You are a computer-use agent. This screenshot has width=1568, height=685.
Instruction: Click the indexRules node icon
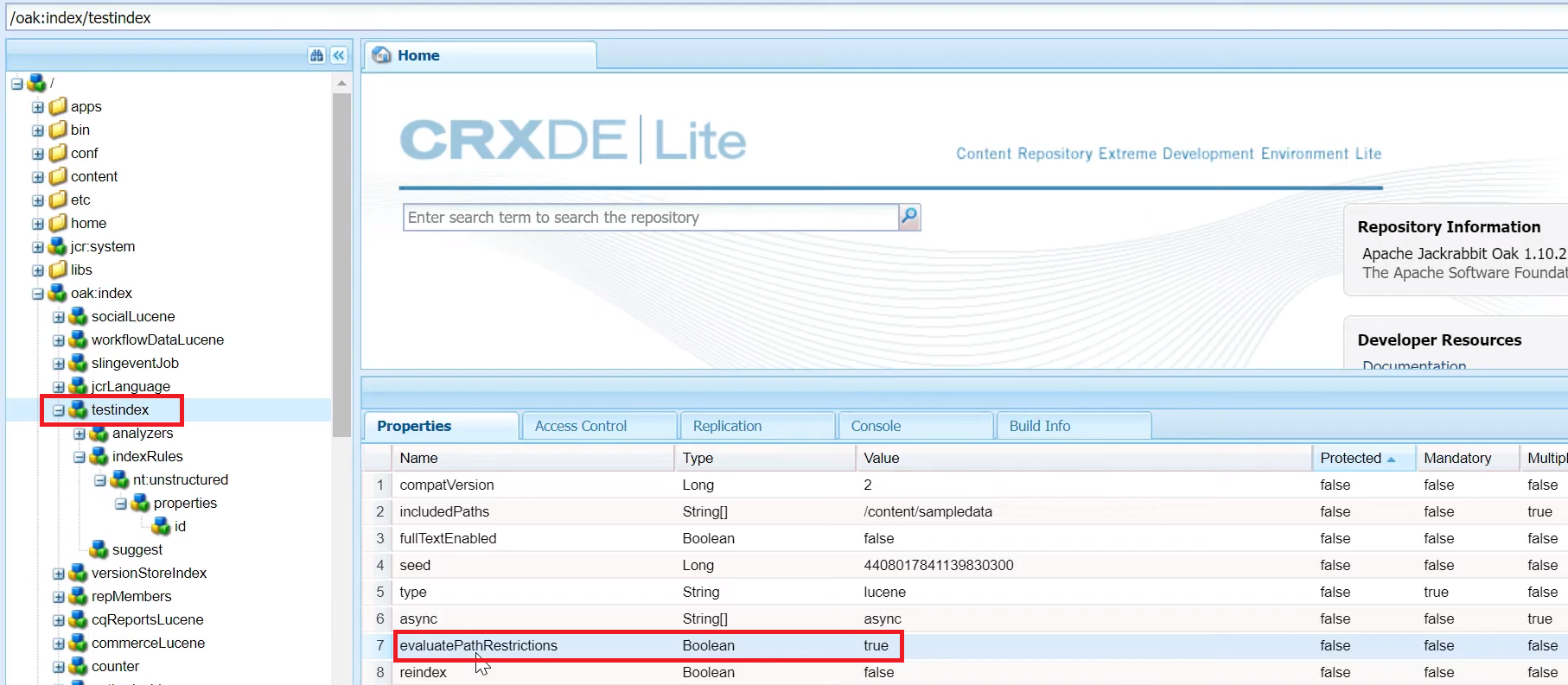tap(99, 456)
